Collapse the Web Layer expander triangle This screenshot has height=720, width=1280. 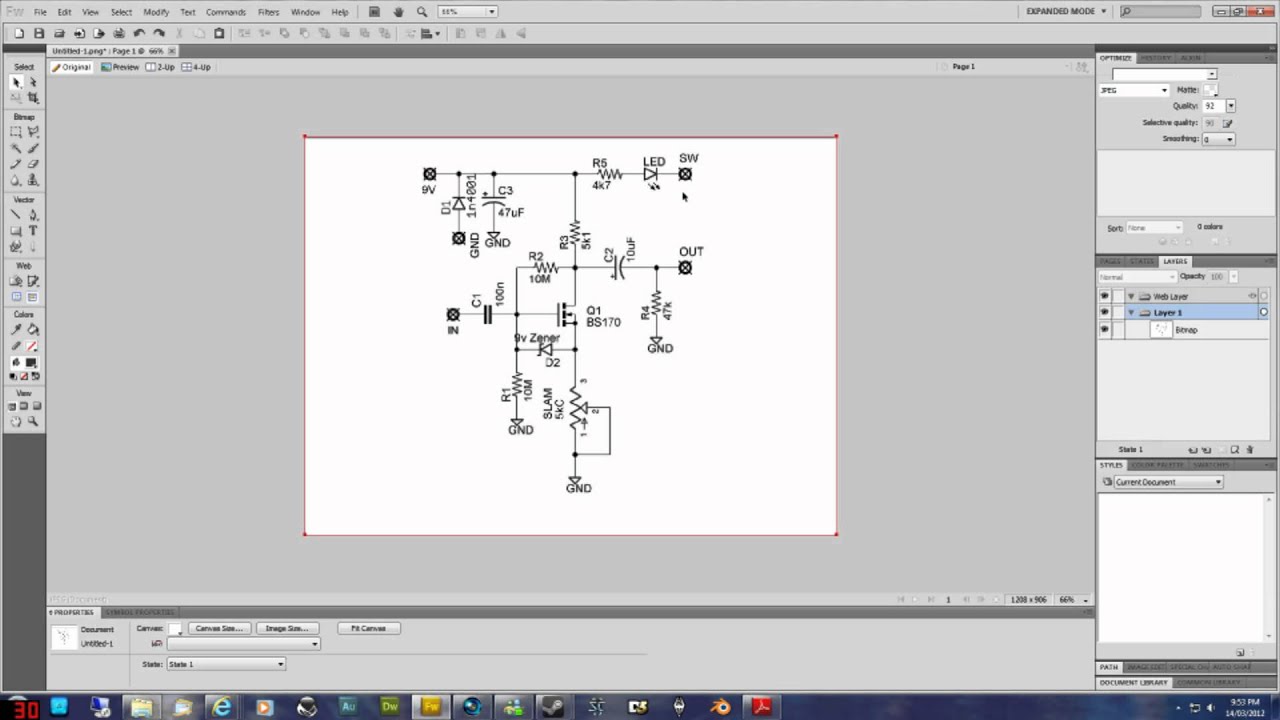click(1131, 296)
